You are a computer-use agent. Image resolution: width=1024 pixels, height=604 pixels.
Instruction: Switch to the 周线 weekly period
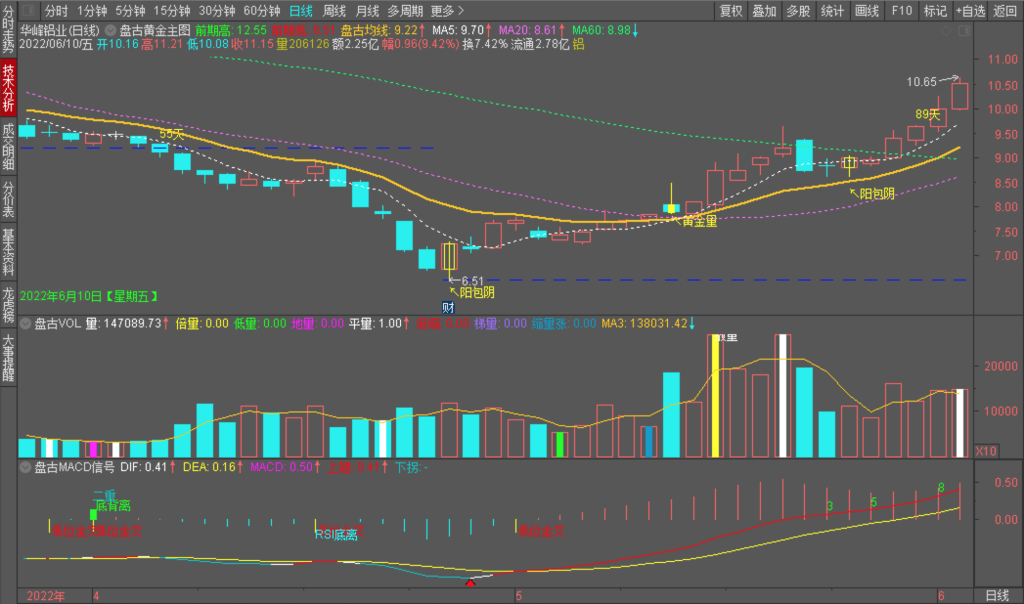pos(334,11)
